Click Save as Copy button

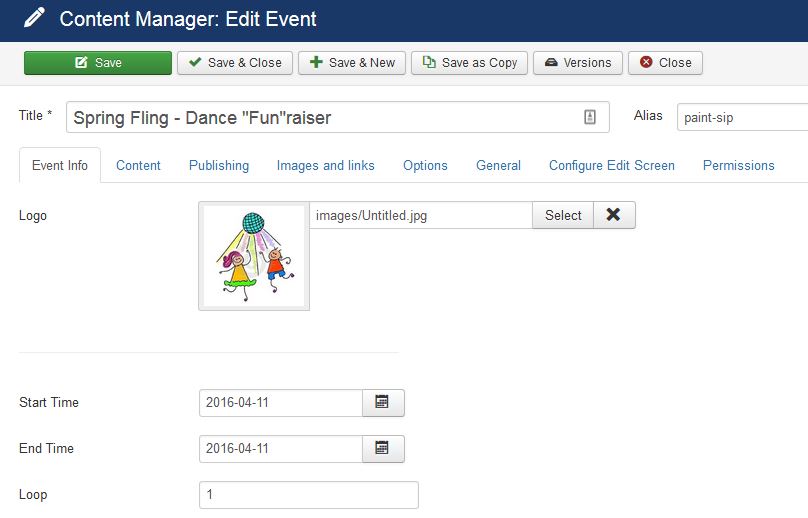470,62
